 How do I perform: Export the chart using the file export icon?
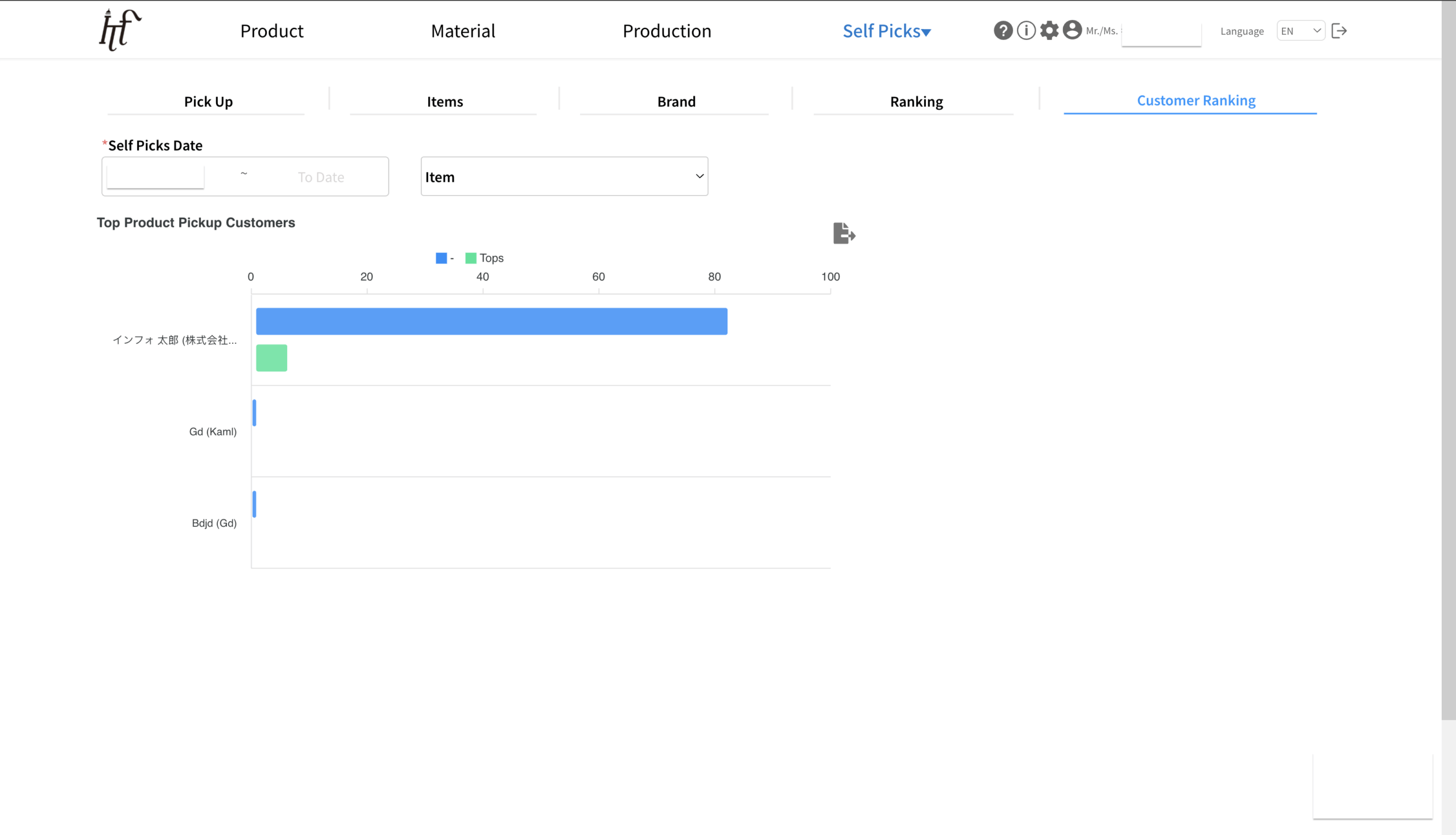pos(844,234)
